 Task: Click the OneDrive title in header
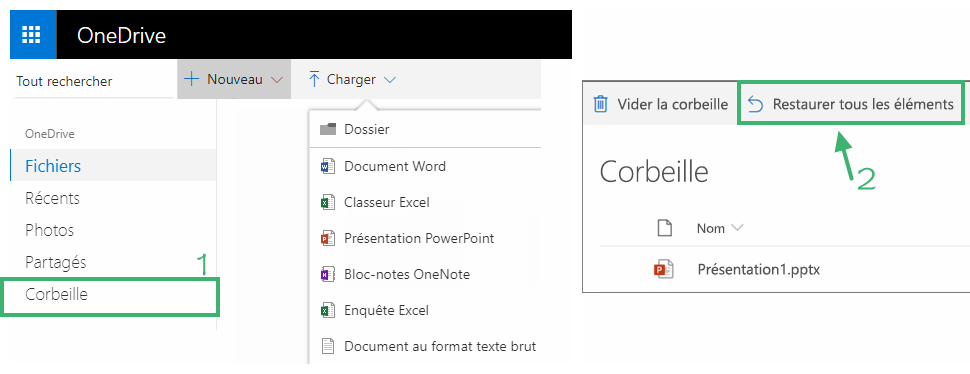point(121,35)
